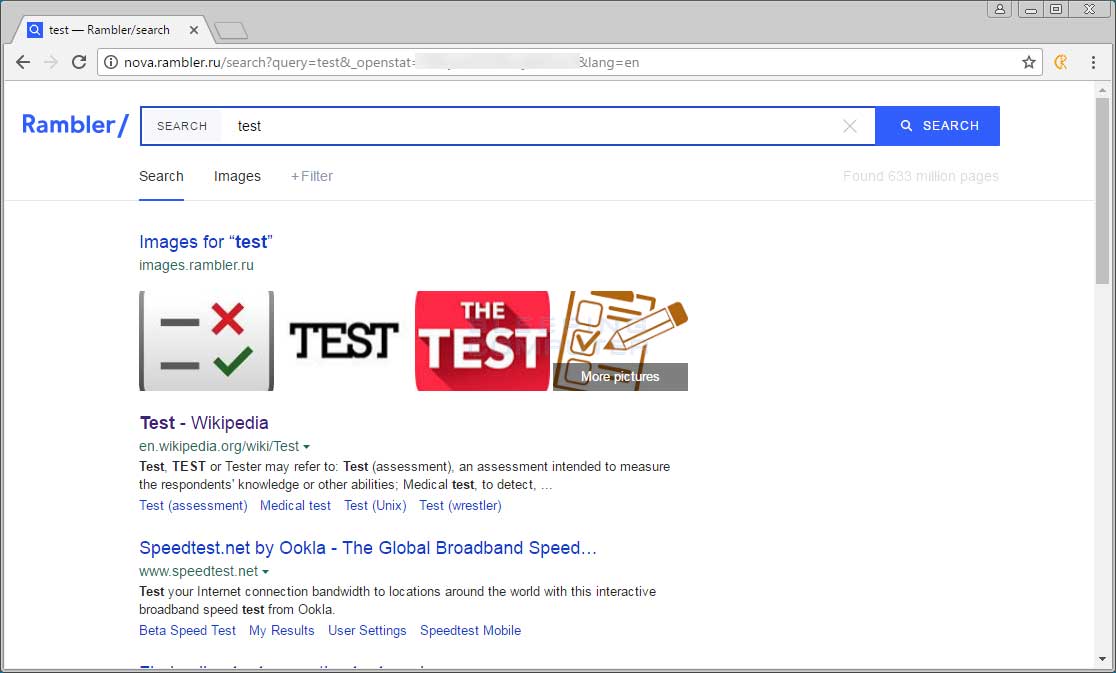Image resolution: width=1116 pixels, height=673 pixels.
Task: Click the More pictures overlay
Action: tap(620, 376)
